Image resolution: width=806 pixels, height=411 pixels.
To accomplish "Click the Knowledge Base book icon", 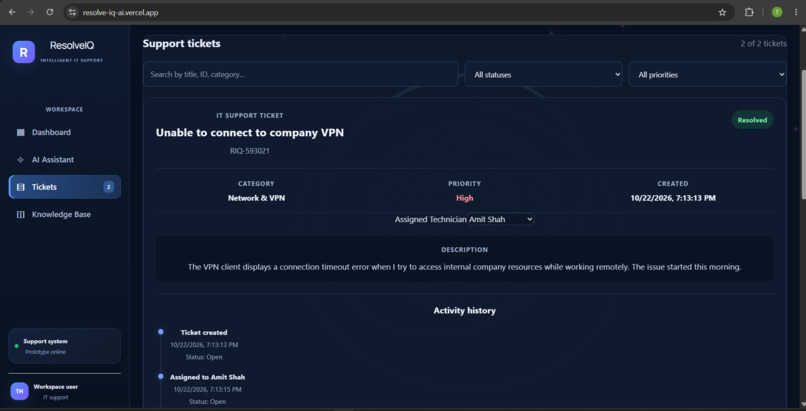I will tap(21, 215).
